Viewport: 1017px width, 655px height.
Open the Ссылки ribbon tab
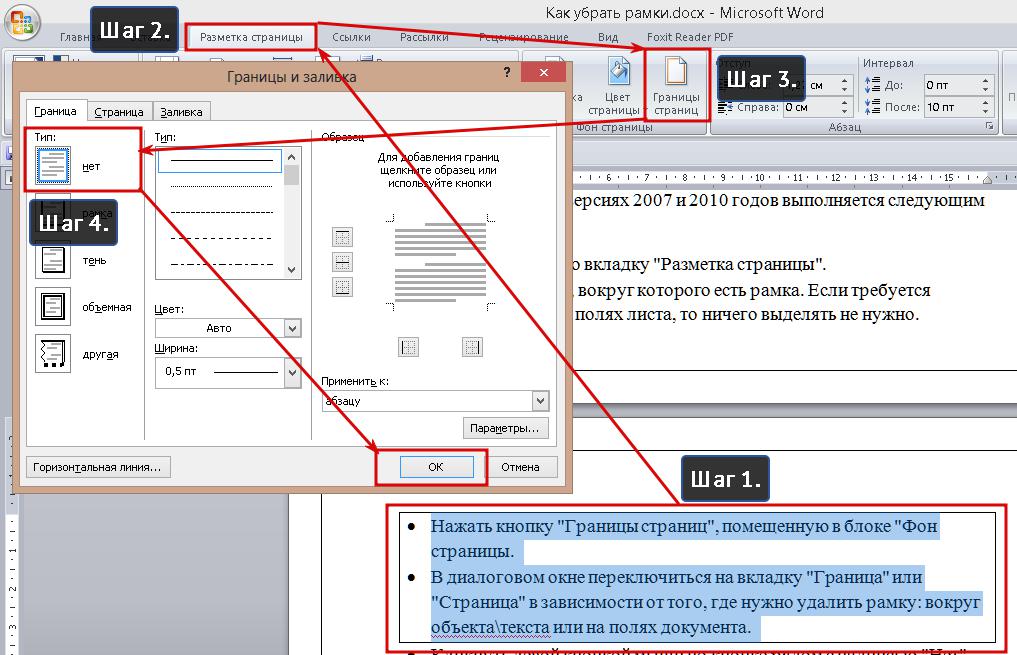tap(352, 37)
